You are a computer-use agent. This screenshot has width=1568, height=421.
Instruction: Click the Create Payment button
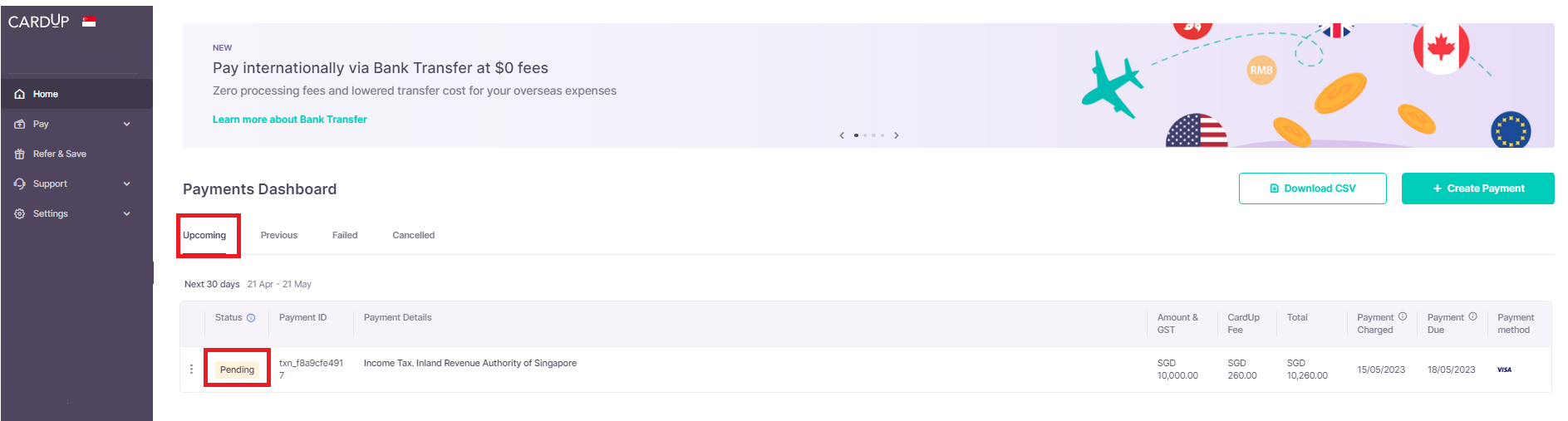pyautogui.click(x=1477, y=188)
